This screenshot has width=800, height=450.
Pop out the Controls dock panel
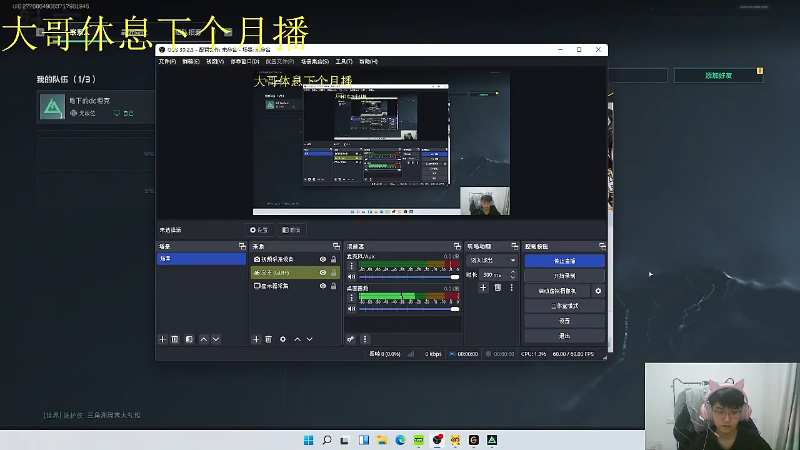602,246
